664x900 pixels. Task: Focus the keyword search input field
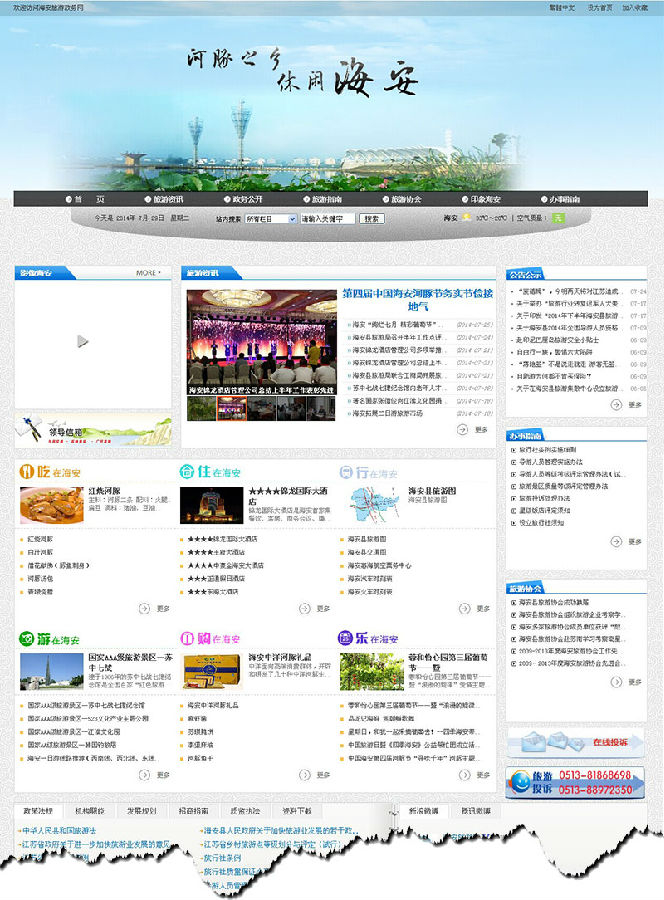tap(328, 219)
